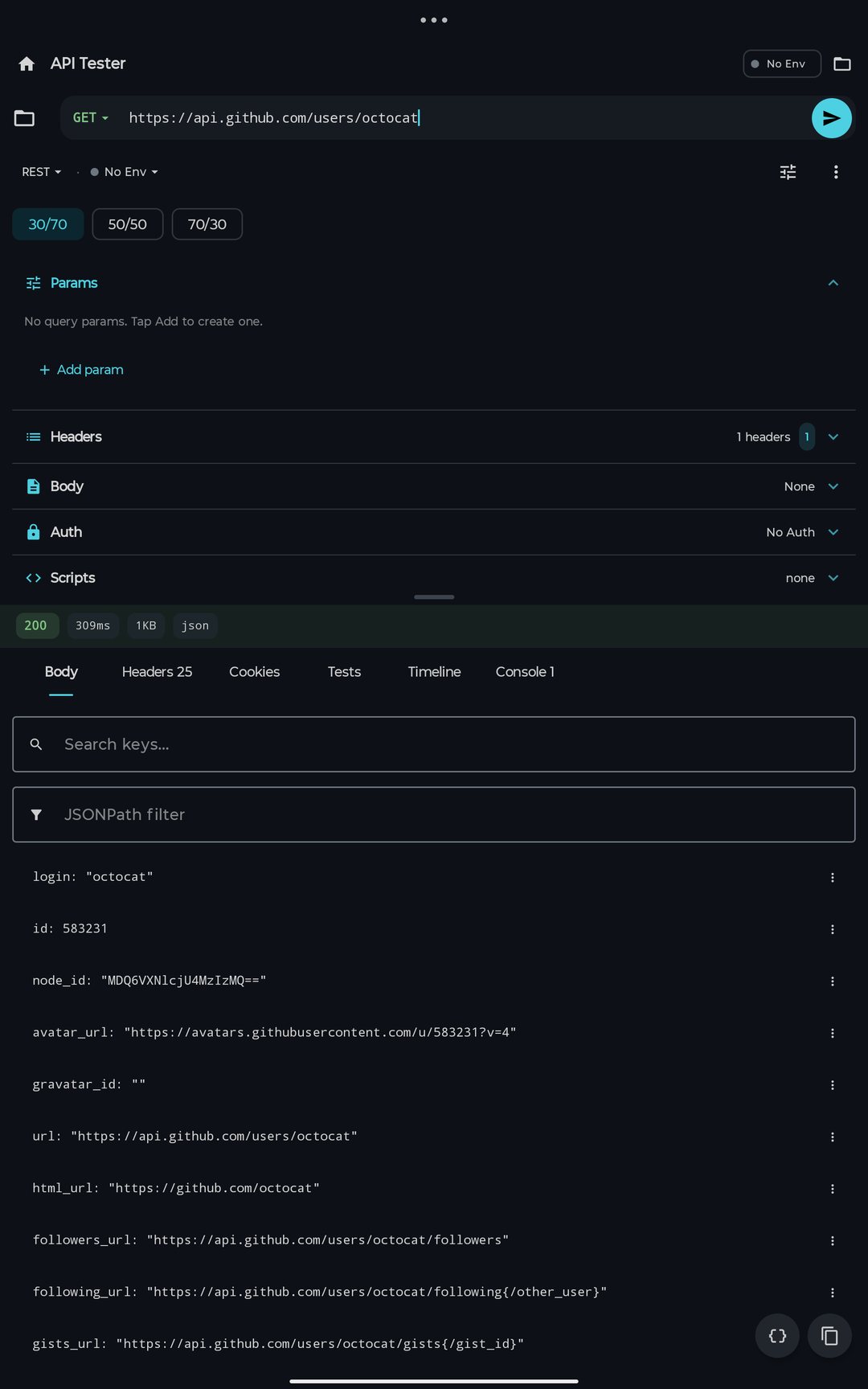Click the Body request section label
868x1389 pixels.
(67, 486)
